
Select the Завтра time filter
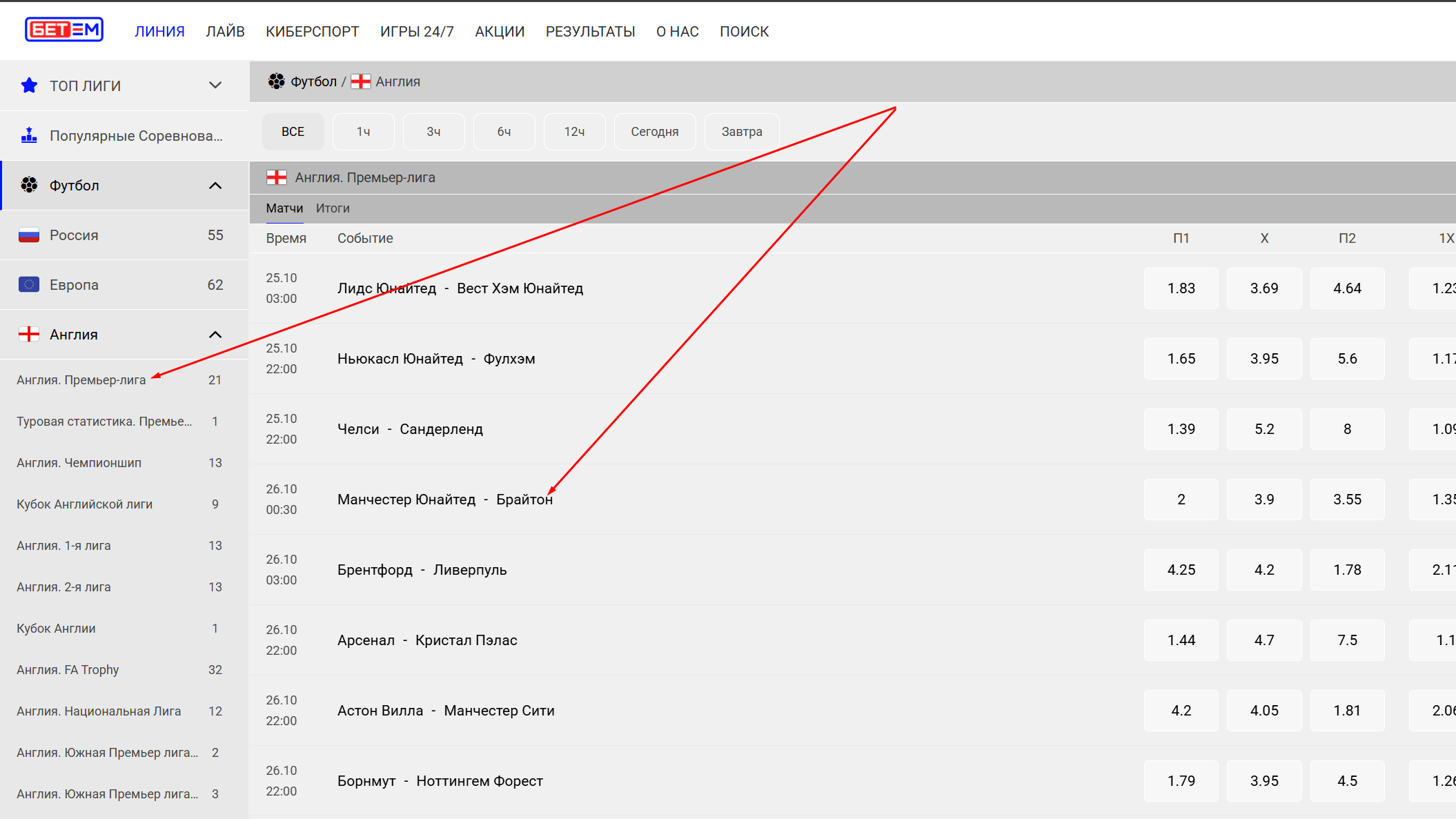pyautogui.click(x=741, y=132)
